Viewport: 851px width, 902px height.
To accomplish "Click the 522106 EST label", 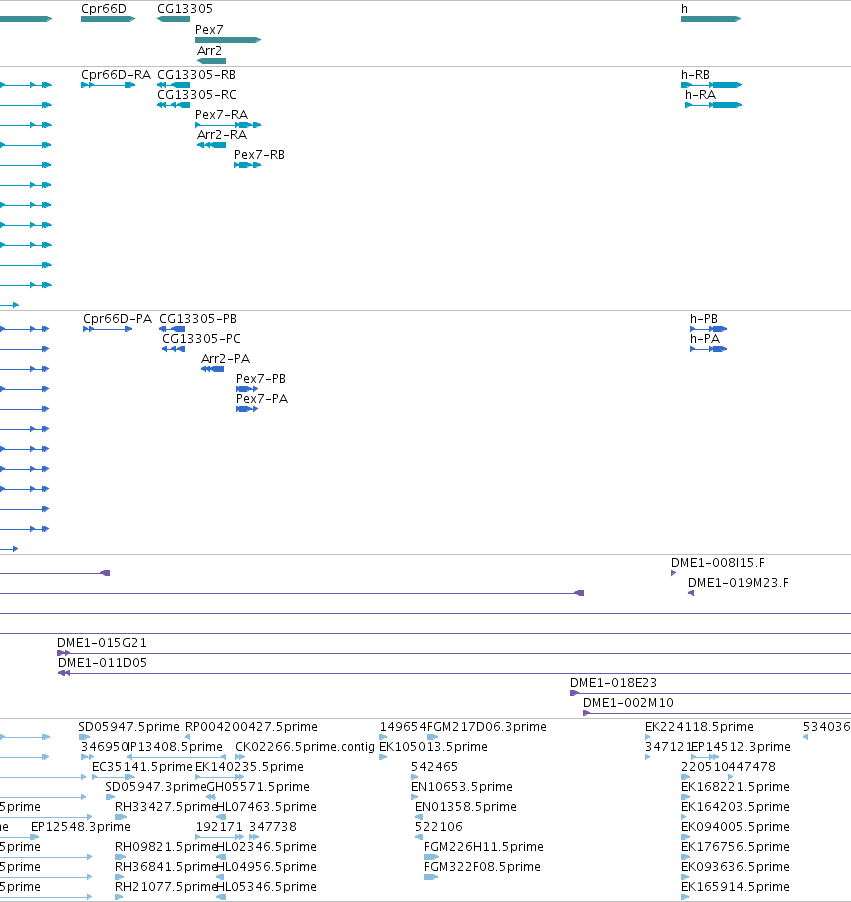I will [438, 826].
